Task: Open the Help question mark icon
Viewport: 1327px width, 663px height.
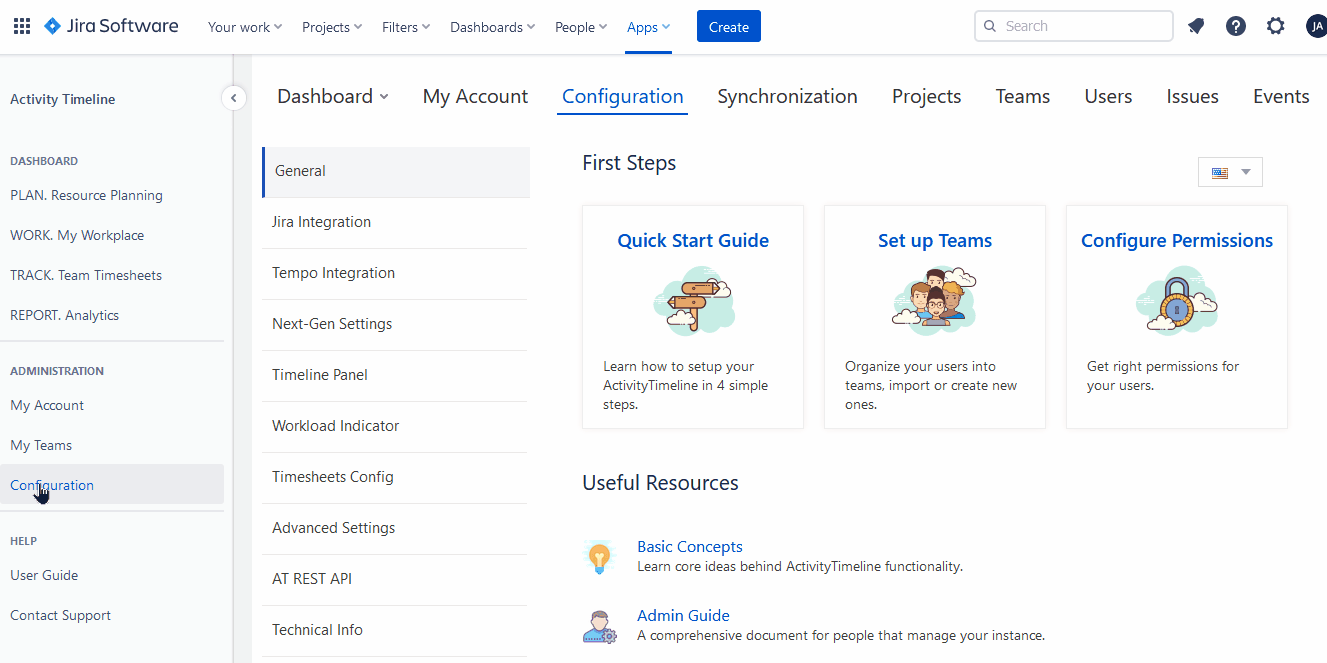Action: tap(1236, 27)
